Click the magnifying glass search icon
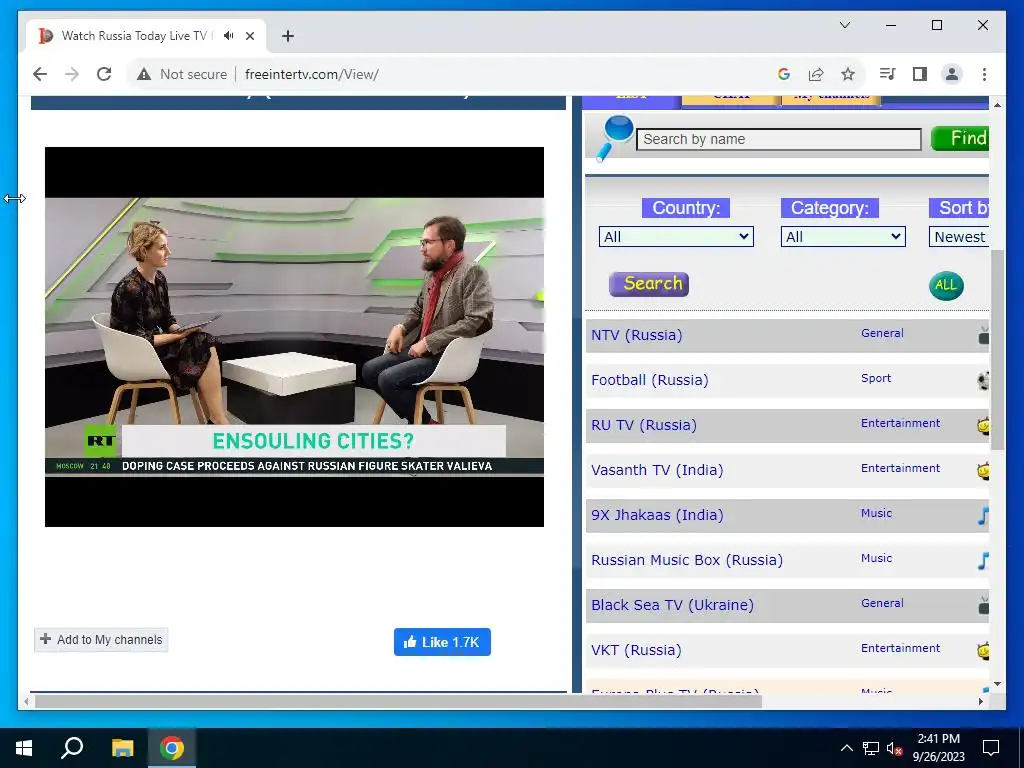The width and height of the screenshot is (1024, 768). pyautogui.click(x=614, y=138)
